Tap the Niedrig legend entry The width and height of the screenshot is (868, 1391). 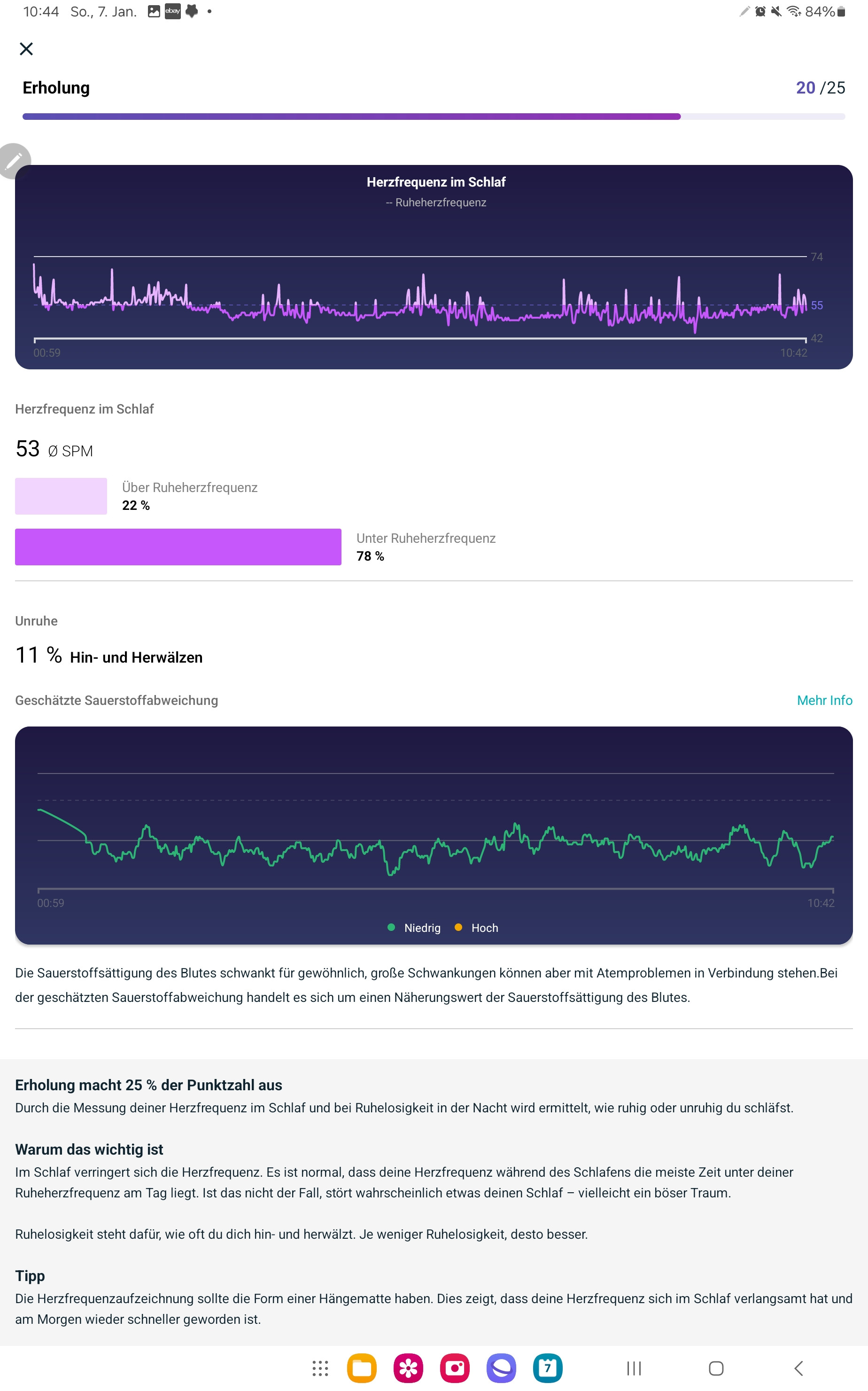(x=414, y=928)
